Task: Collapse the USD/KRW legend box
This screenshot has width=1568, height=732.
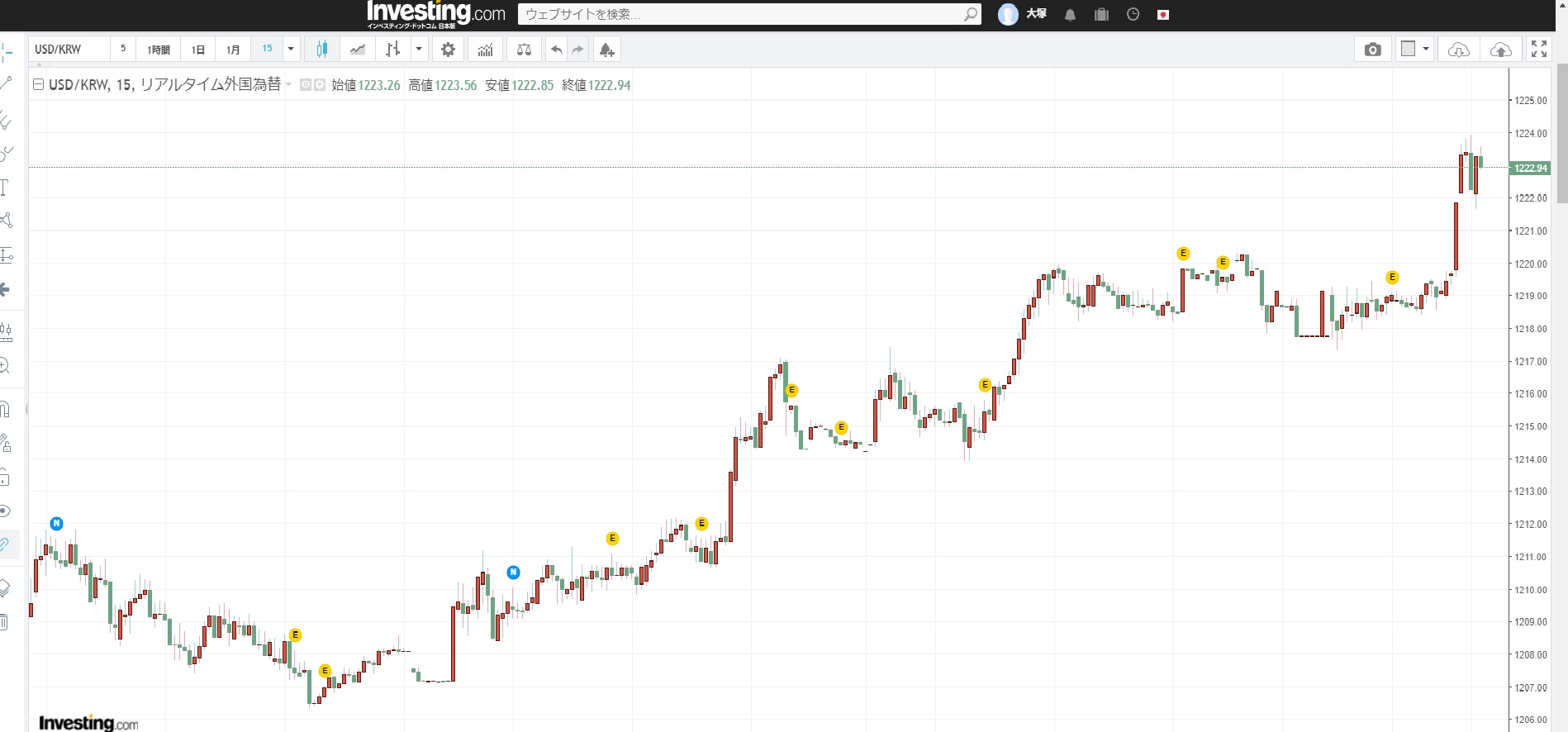Action: [x=38, y=84]
